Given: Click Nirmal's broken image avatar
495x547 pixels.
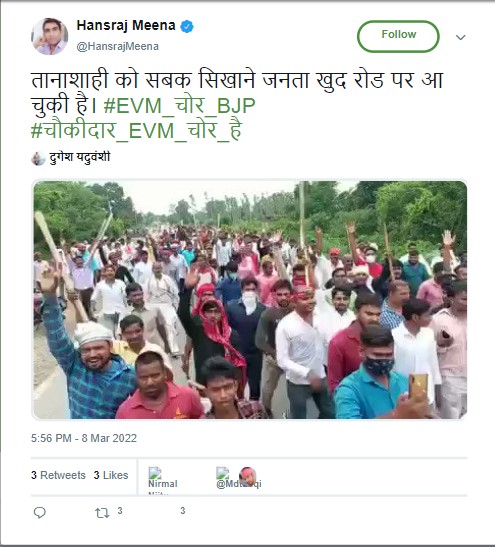Looking at the screenshot, I should 155,473.
